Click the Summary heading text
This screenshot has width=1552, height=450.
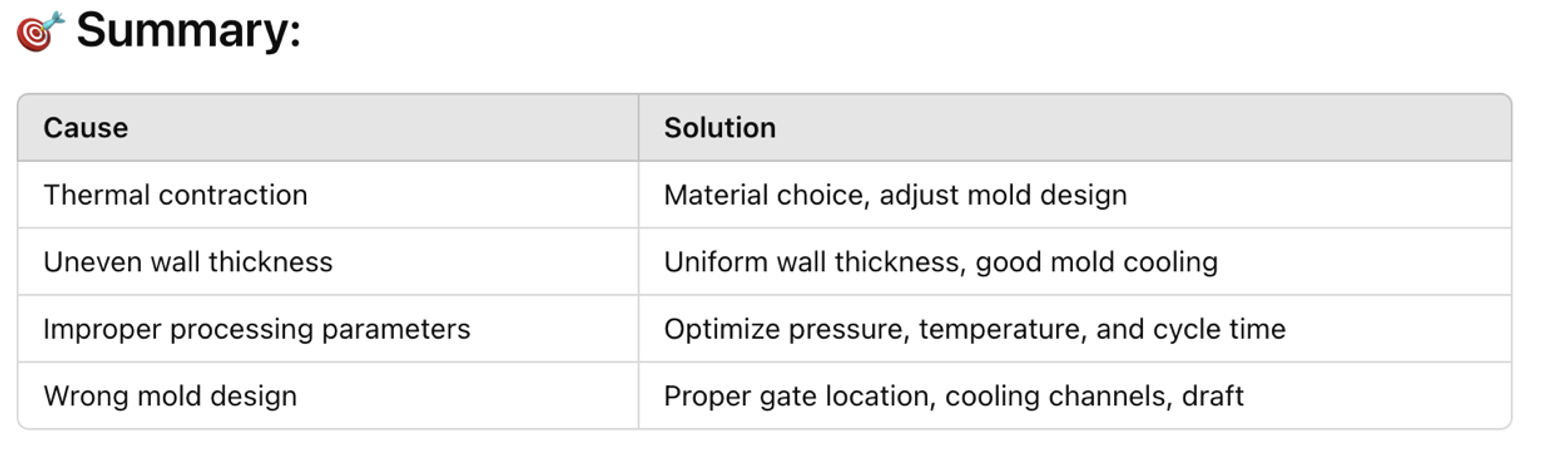(x=188, y=32)
